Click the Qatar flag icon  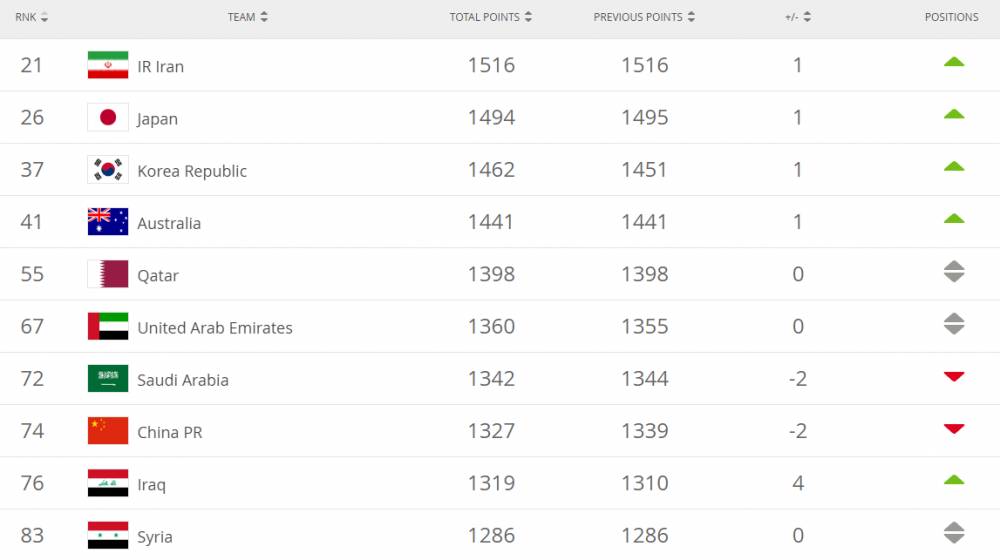(x=108, y=274)
